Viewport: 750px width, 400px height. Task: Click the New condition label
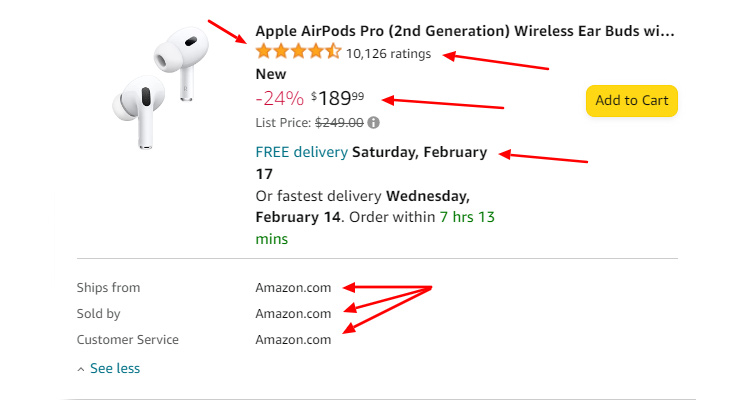point(271,74)
